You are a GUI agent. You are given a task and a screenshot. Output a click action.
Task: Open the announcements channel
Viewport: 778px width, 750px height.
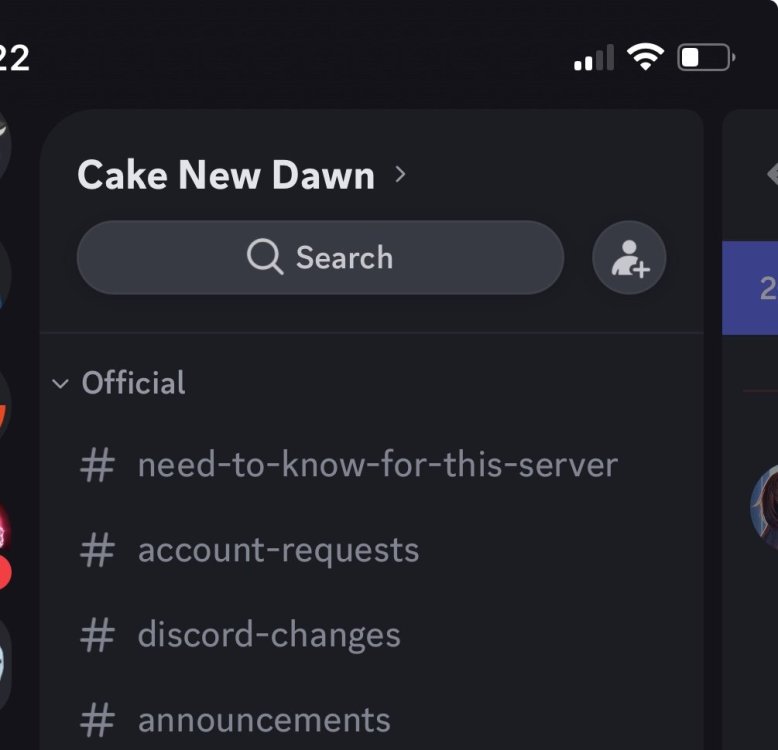[x=264, y=720]
